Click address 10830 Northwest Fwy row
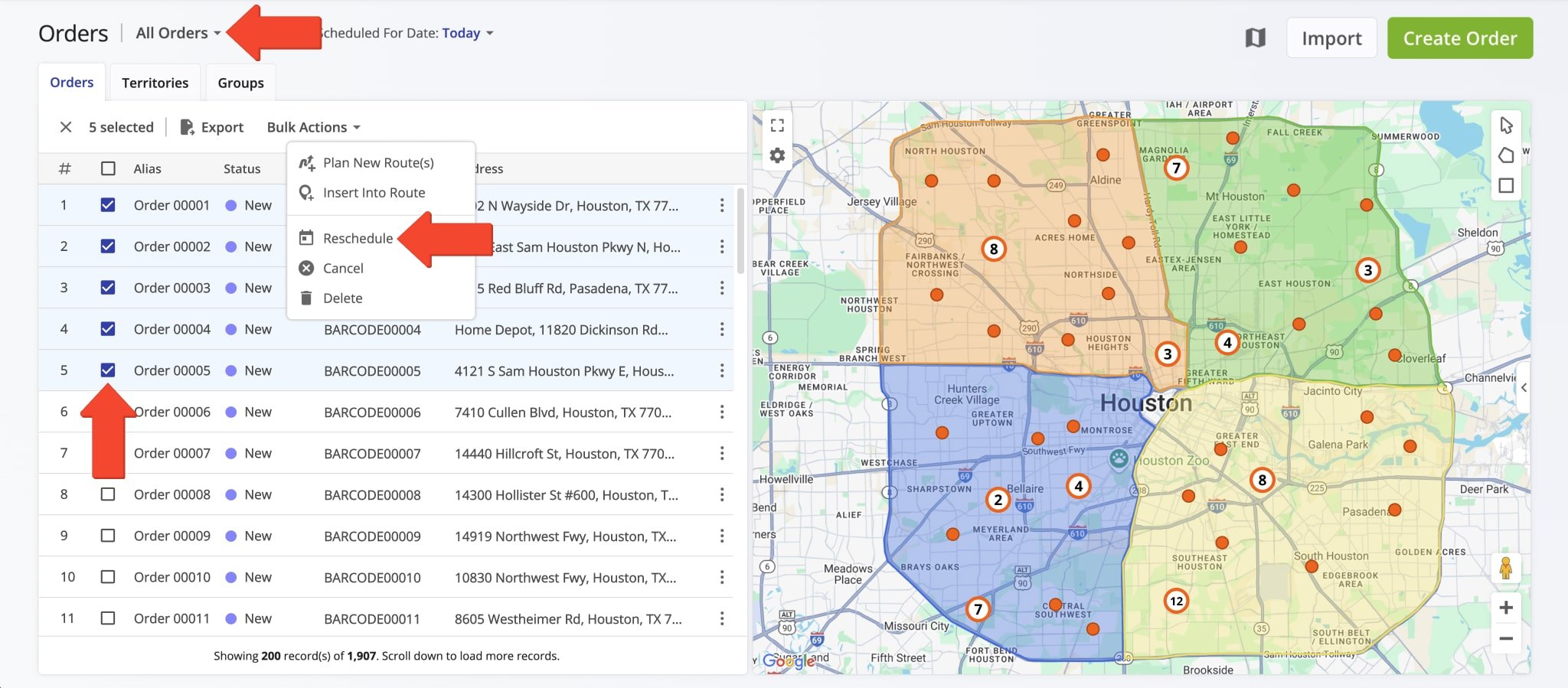 pyautogui.click(x=565, y=577)
